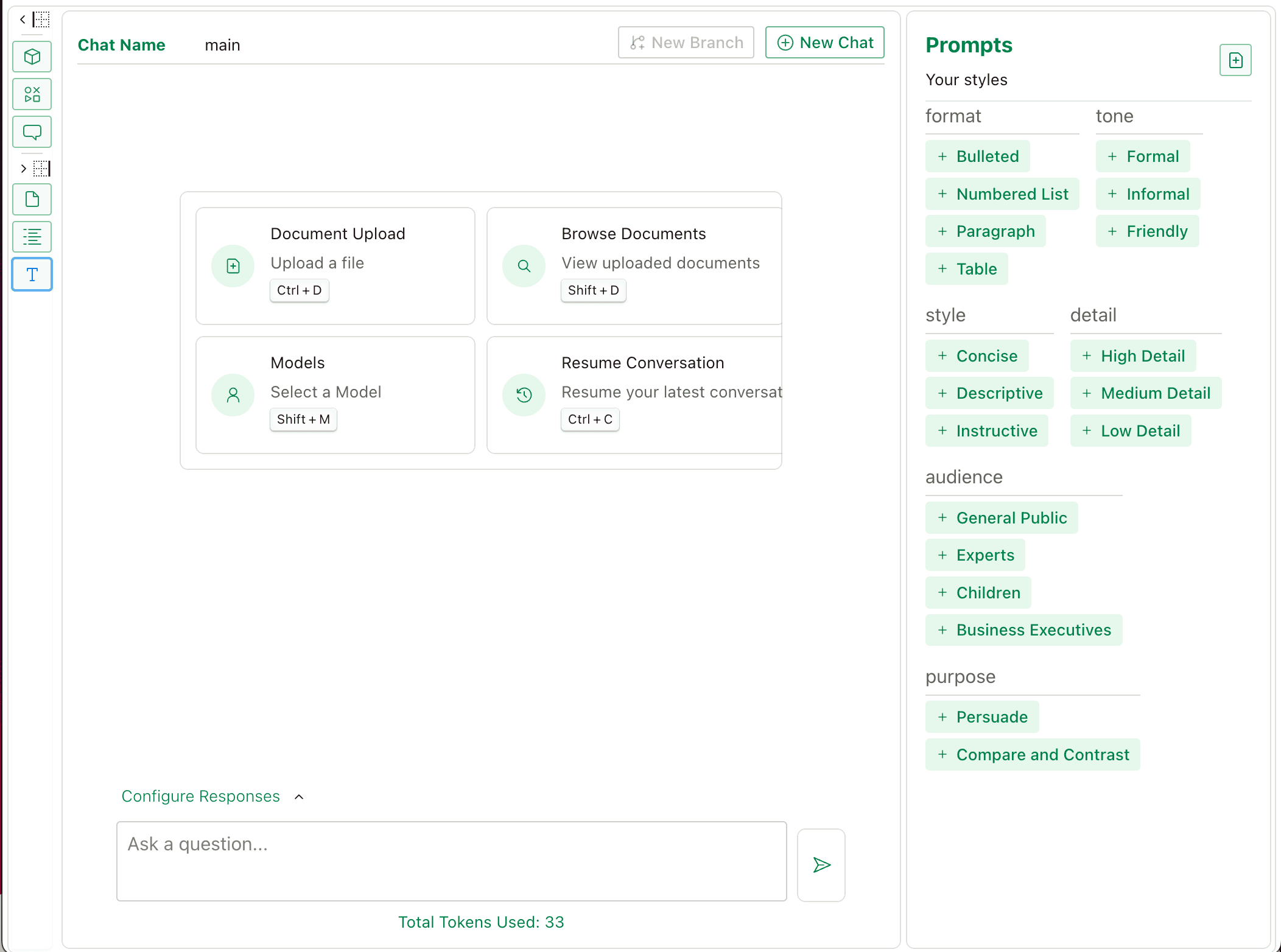Click the Ask a question input field
The height and width of the screenshot is (952, 1281).
click(451, 861)
